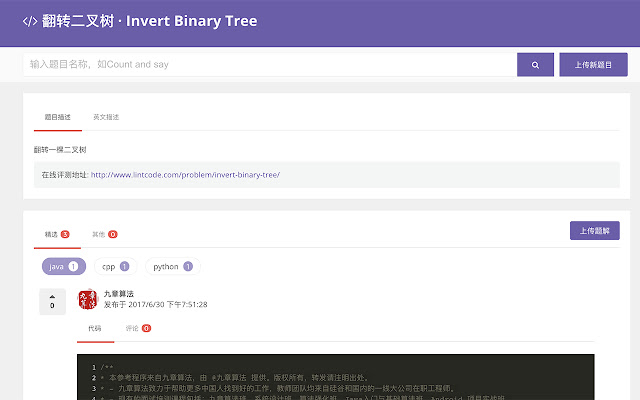Screen dimensions: 640x400
Task: Click the 上传新题目 button
Action: [593, 65]
